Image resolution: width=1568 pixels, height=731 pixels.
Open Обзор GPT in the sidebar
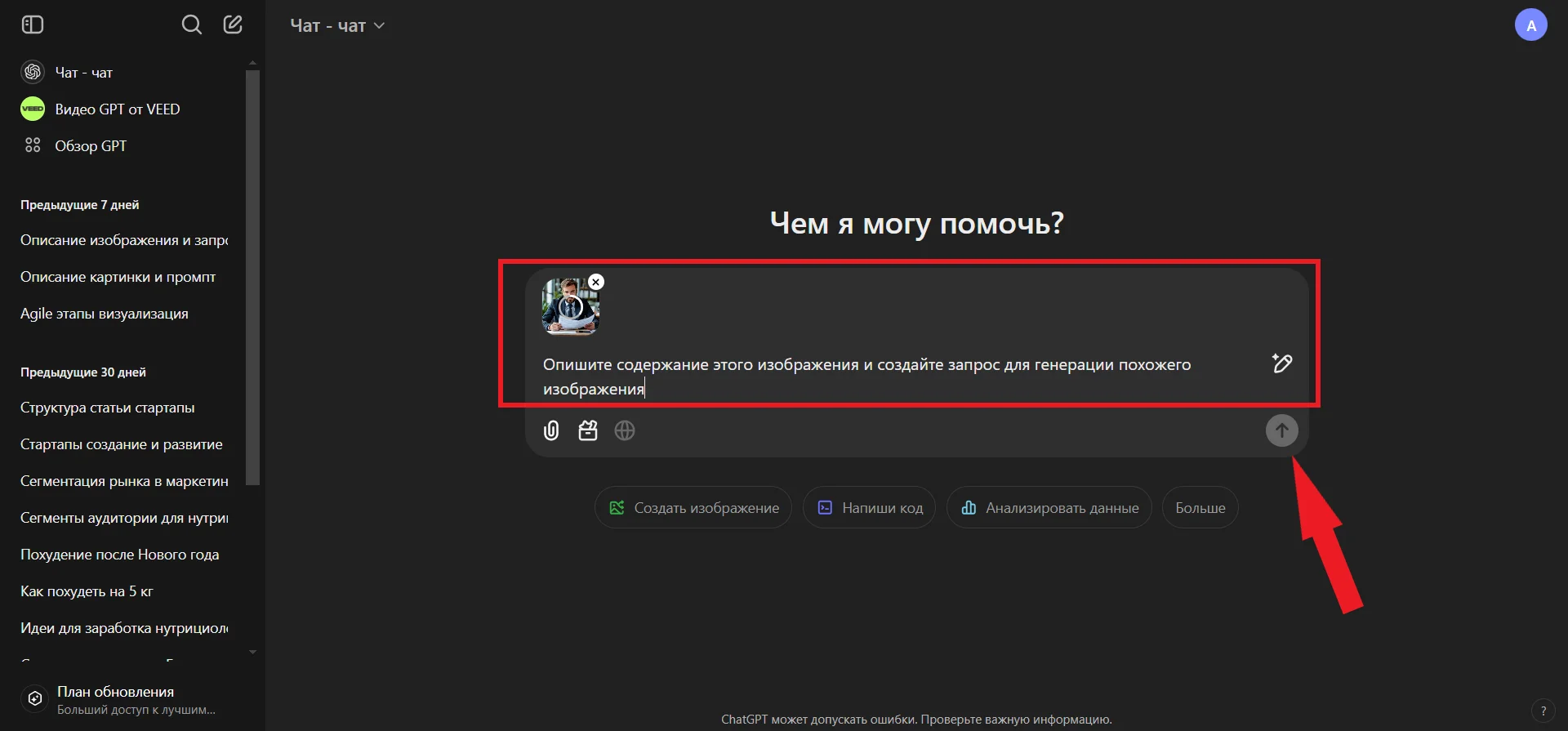(91, 146)
